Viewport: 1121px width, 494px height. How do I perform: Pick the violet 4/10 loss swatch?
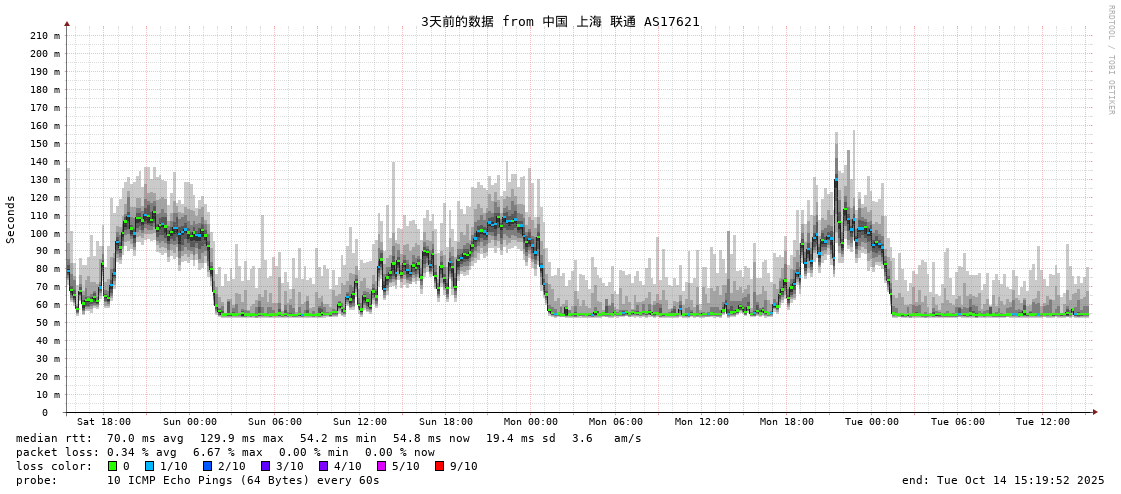(323, 466)
